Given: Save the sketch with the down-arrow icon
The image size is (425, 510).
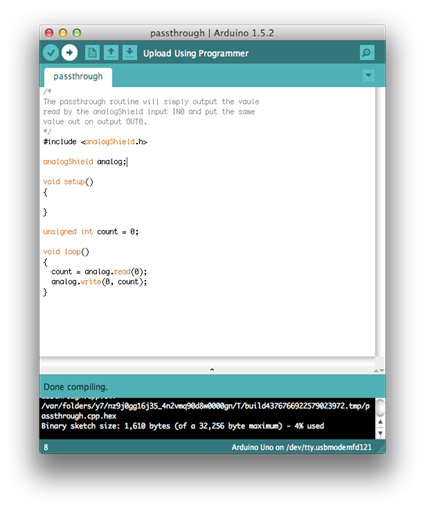Looking at the screenshot, I should pyautogui.click(x=130, y=53).
